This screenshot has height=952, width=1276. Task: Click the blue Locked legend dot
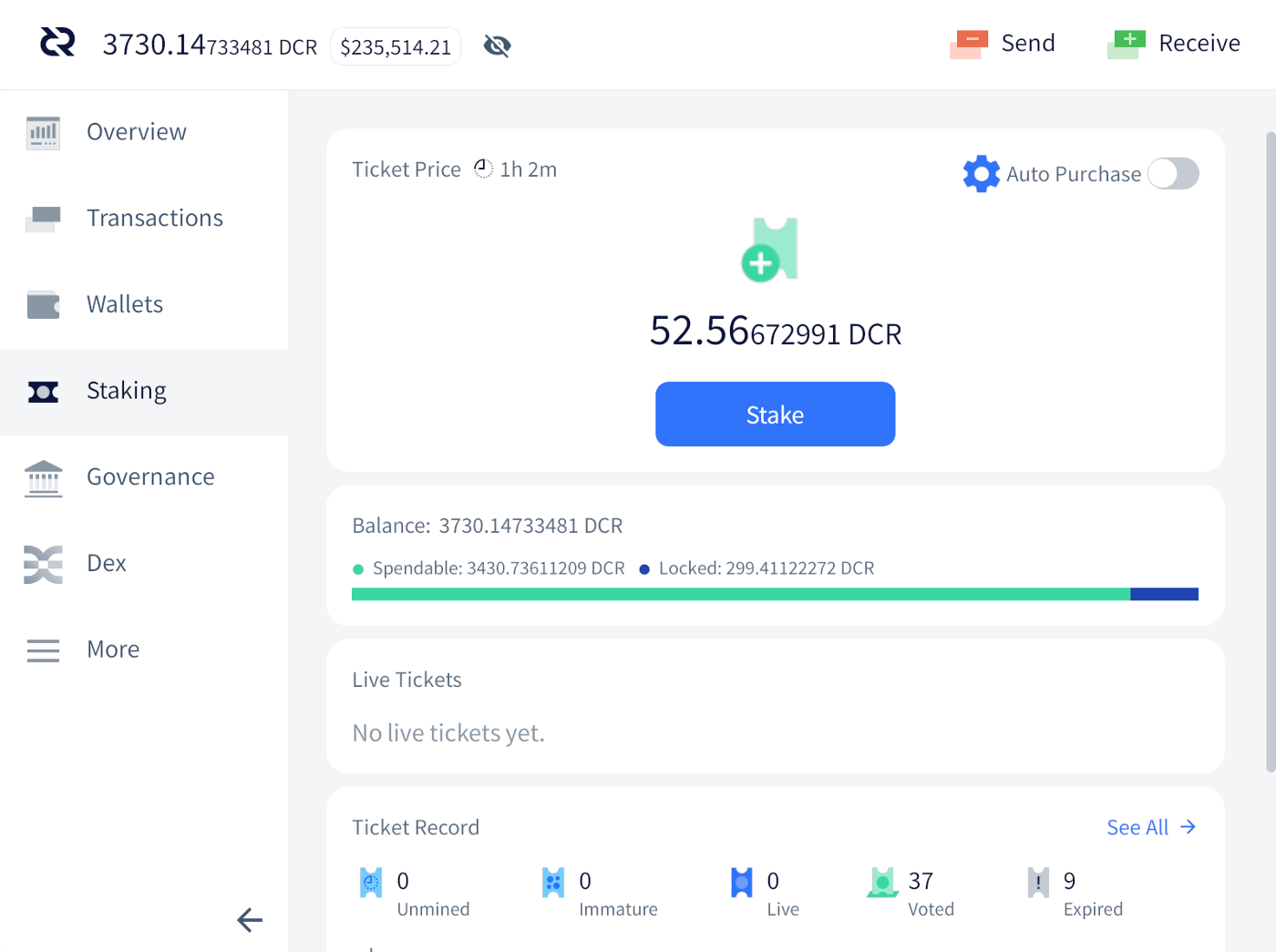tap(644, 569)
